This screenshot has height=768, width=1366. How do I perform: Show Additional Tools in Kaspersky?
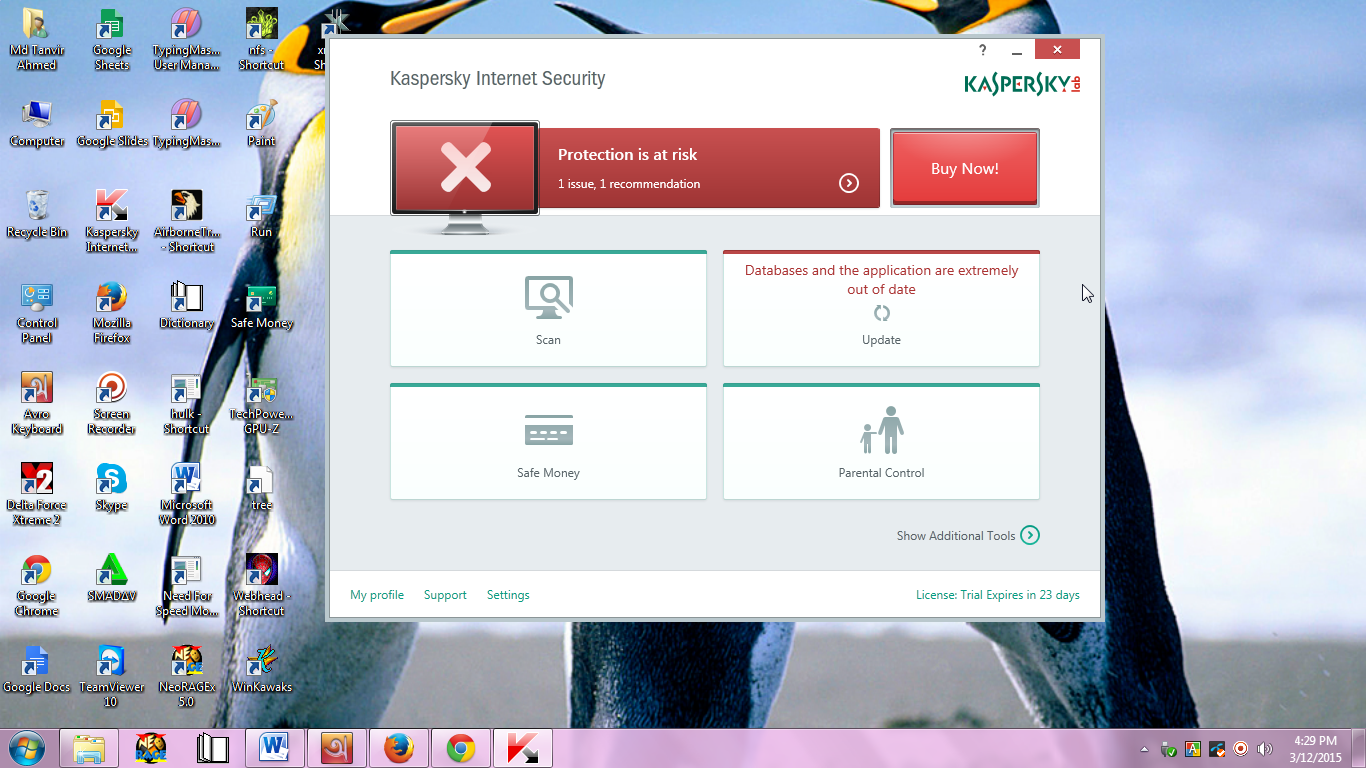click(968, 535)
